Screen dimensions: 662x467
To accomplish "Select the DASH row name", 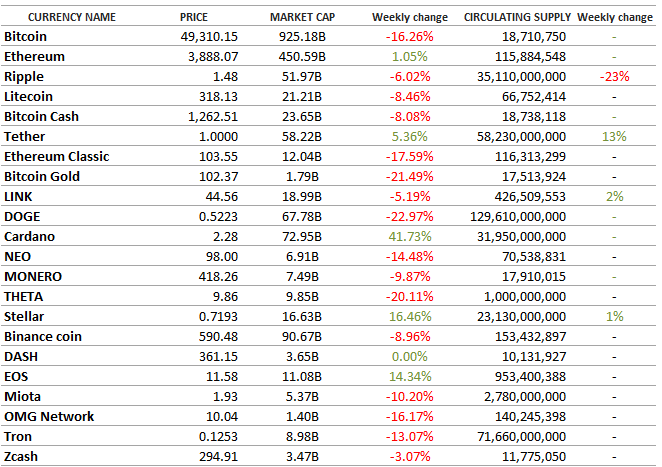I will click(x=21, y=357).
